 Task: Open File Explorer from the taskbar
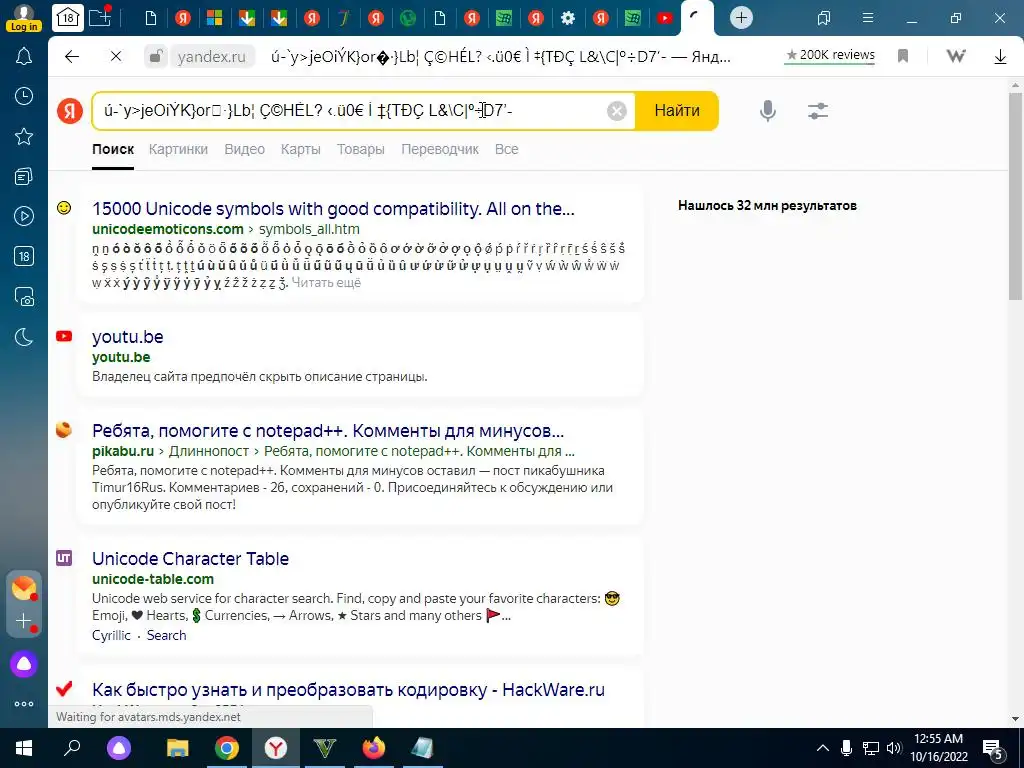[x=178, y=748]
